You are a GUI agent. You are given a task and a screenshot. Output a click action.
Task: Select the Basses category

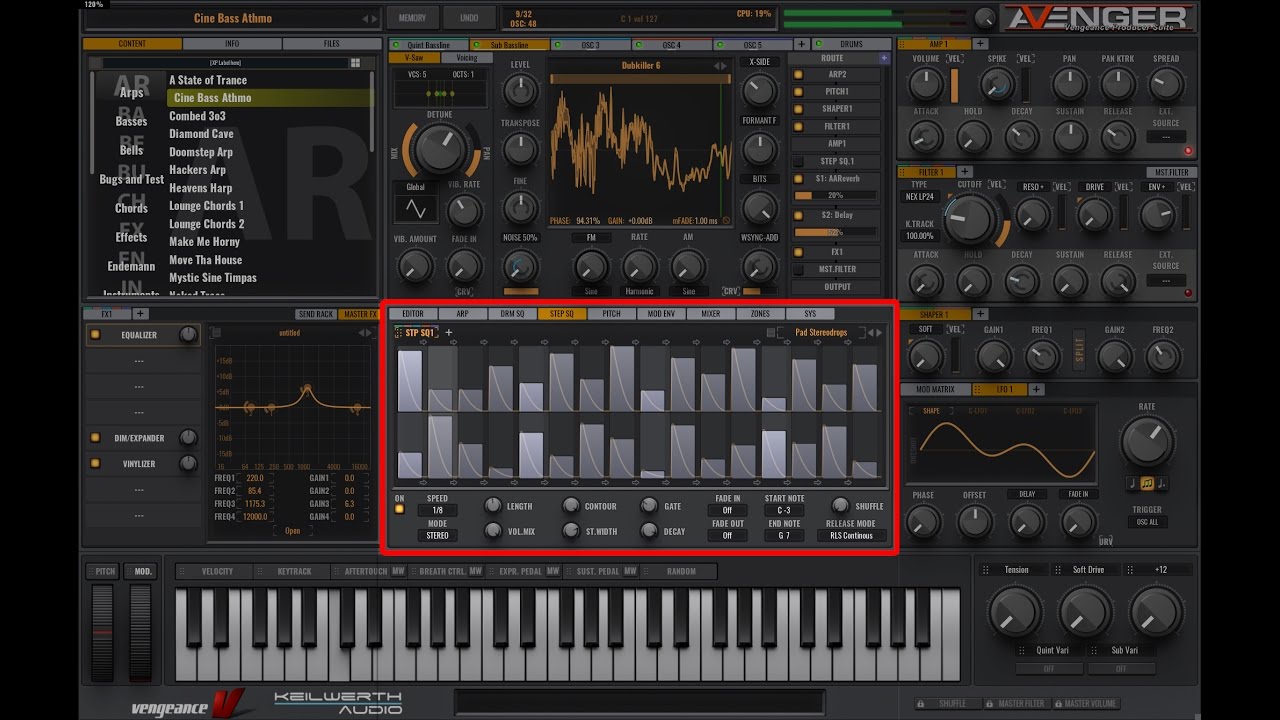click(x=131, y=121)
